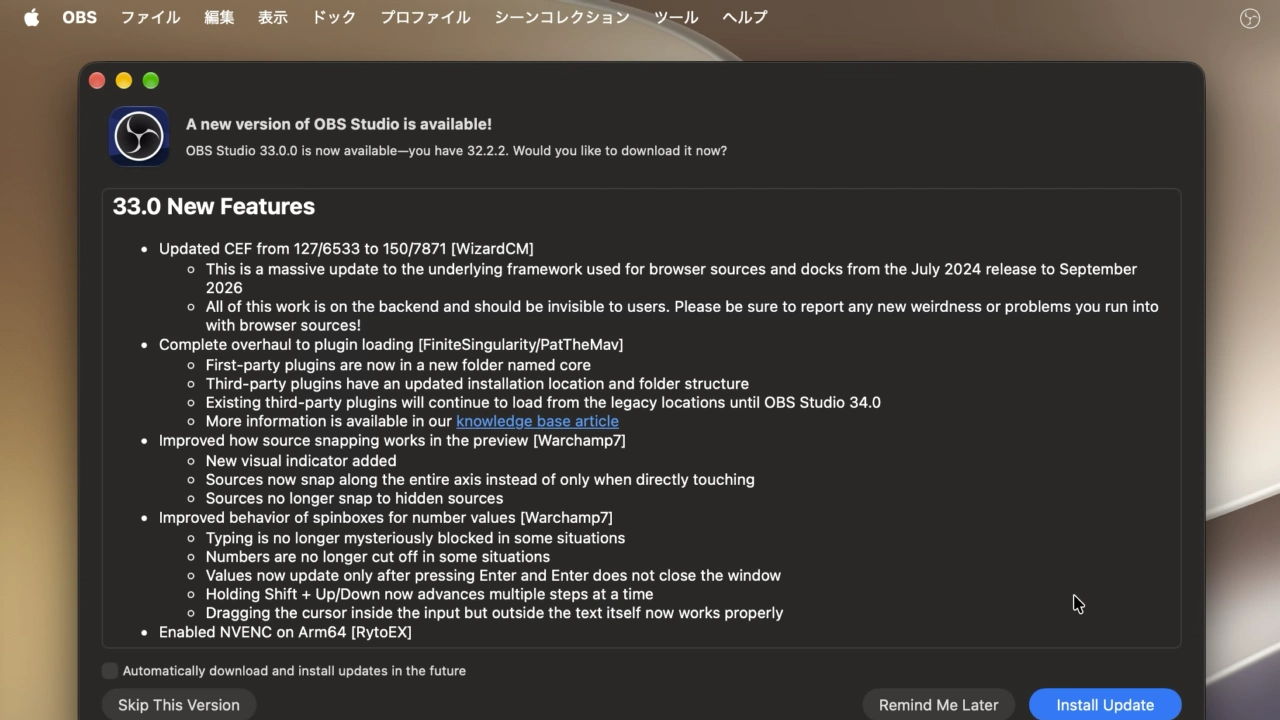Click Skip This Version button

179,705
